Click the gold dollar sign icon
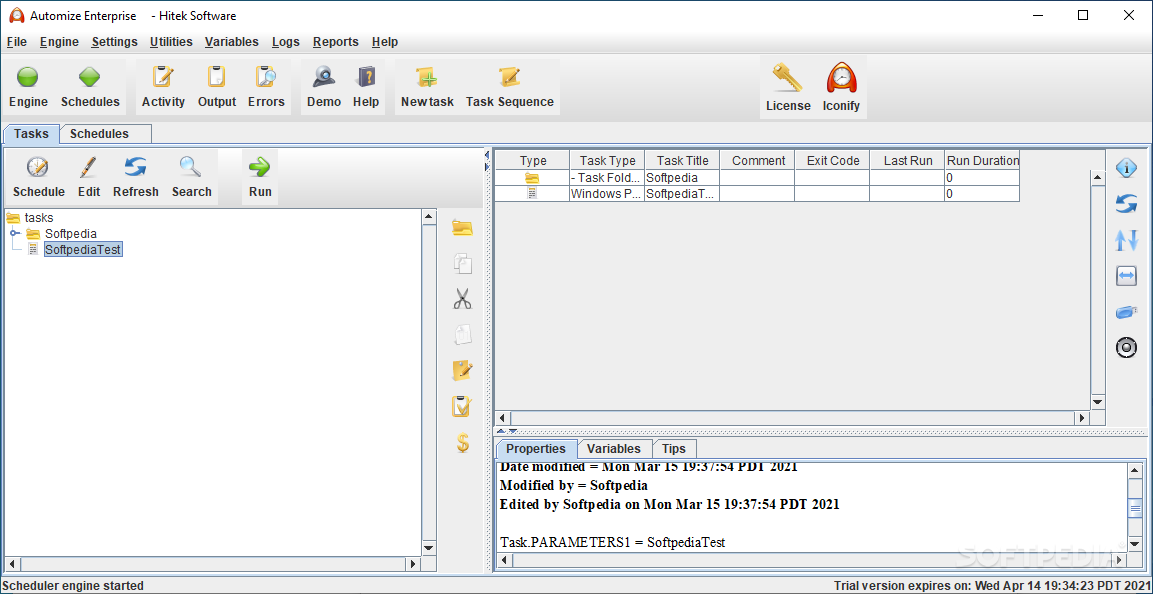 [463, 442]
